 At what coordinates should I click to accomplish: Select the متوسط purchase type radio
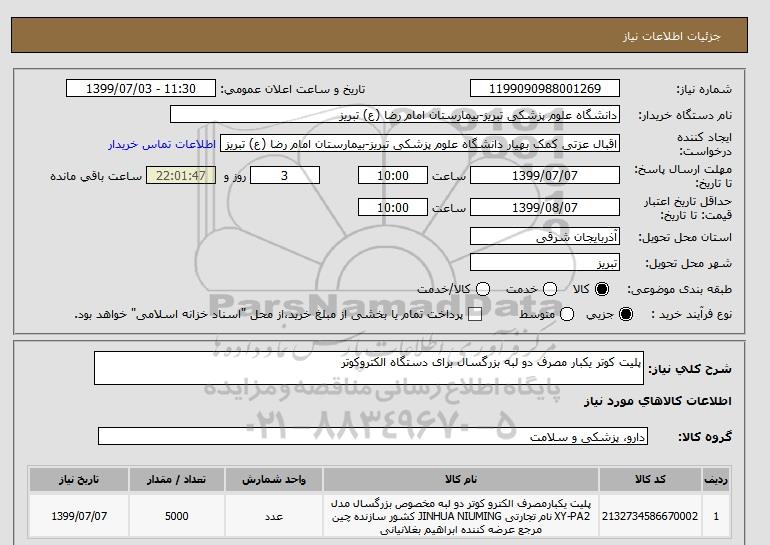click(x=567, y=314)
